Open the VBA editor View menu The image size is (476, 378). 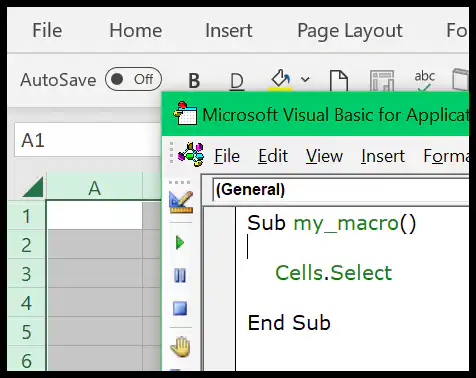coord(324,156)
